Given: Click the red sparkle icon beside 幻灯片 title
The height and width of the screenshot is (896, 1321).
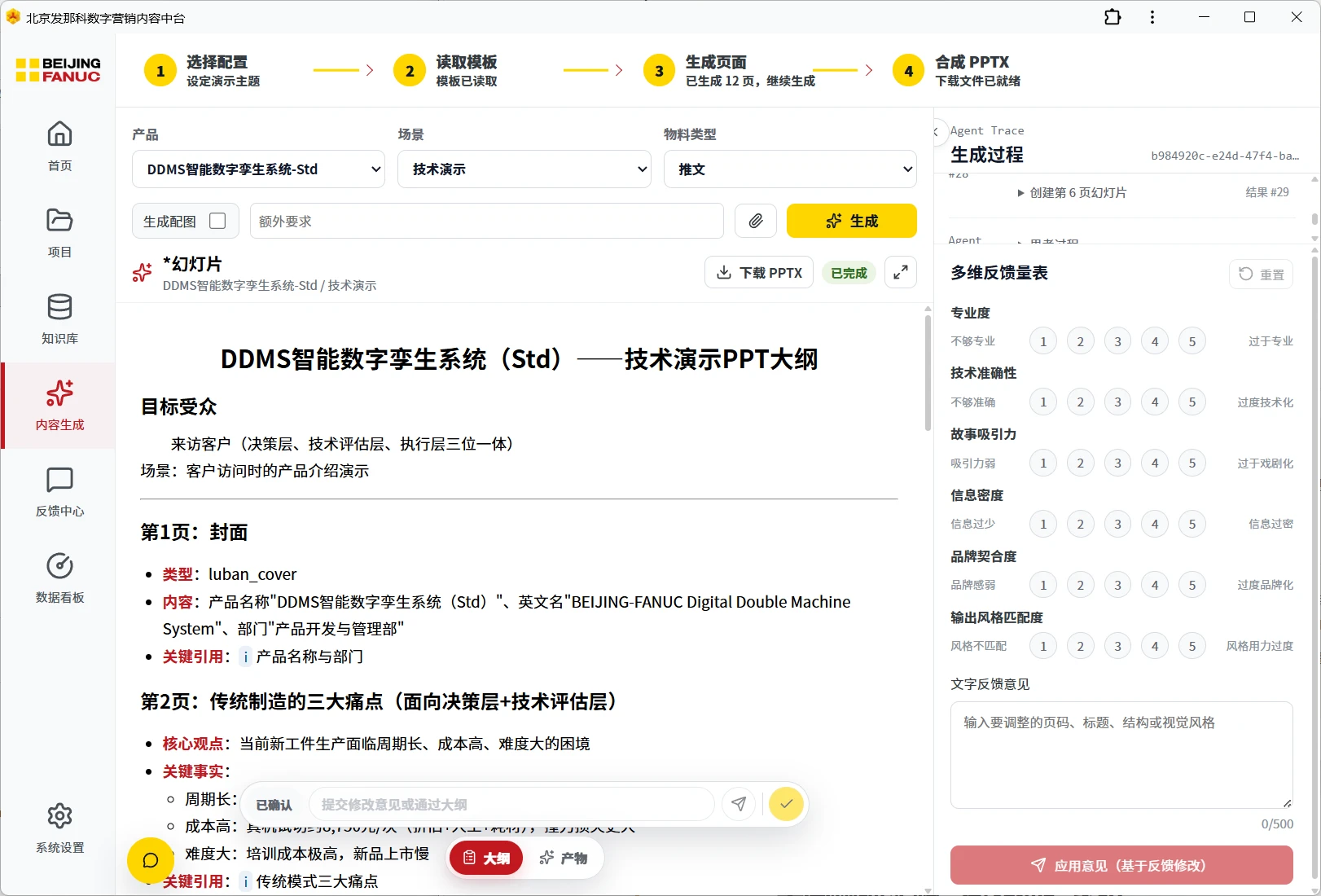Looking at the screenshot, I should (x=143, y=273).
